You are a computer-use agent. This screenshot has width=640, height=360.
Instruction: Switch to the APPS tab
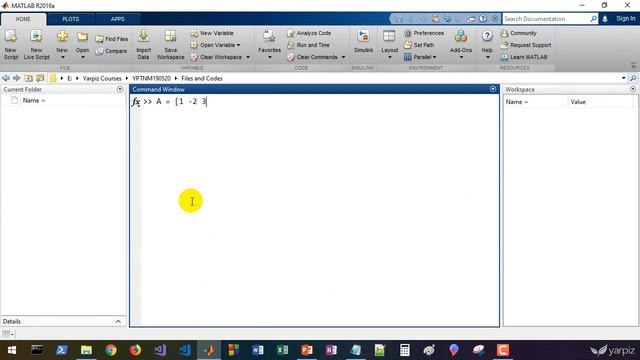118,19
